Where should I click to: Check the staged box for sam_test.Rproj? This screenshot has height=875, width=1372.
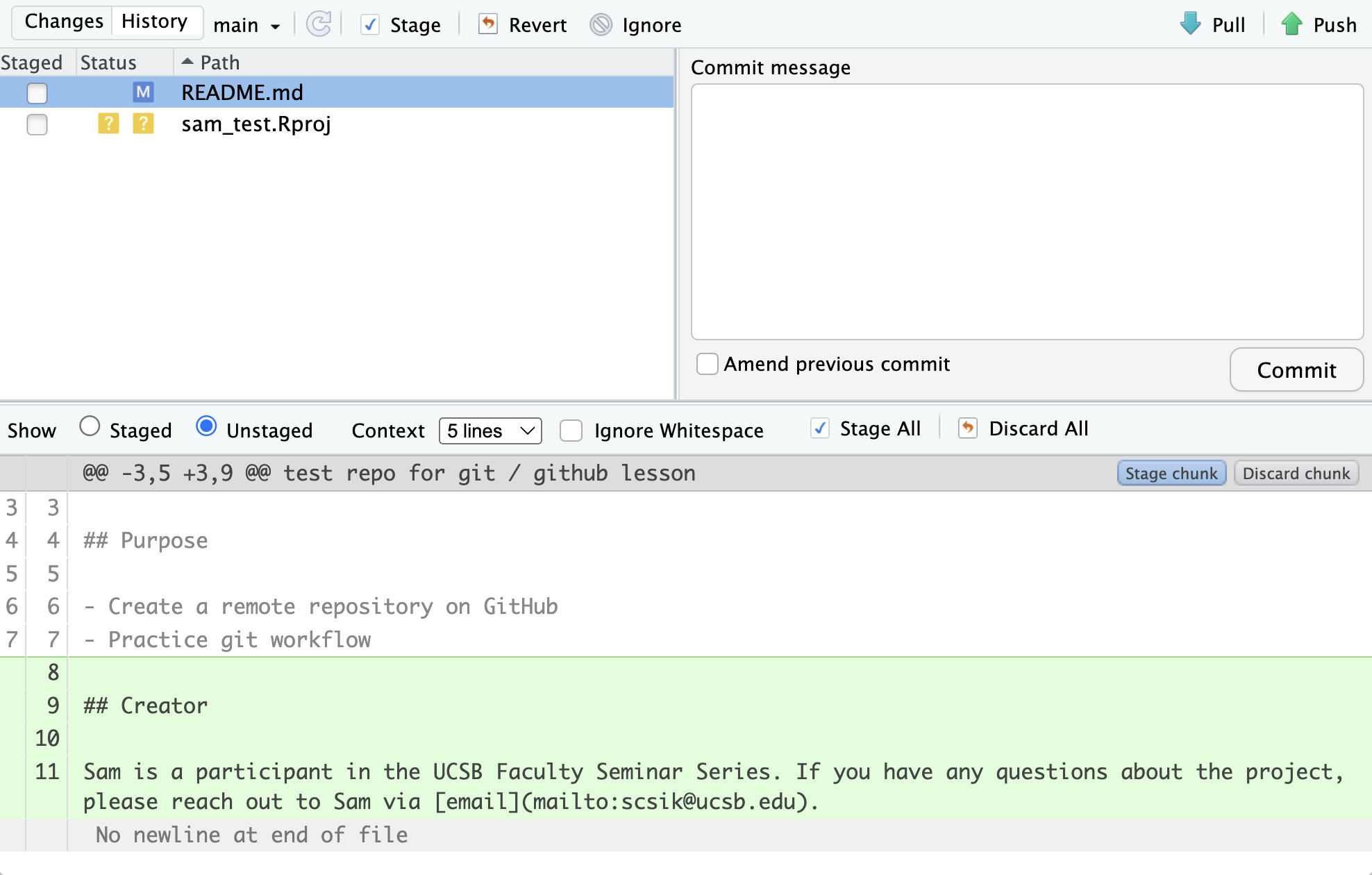point(37,124)
